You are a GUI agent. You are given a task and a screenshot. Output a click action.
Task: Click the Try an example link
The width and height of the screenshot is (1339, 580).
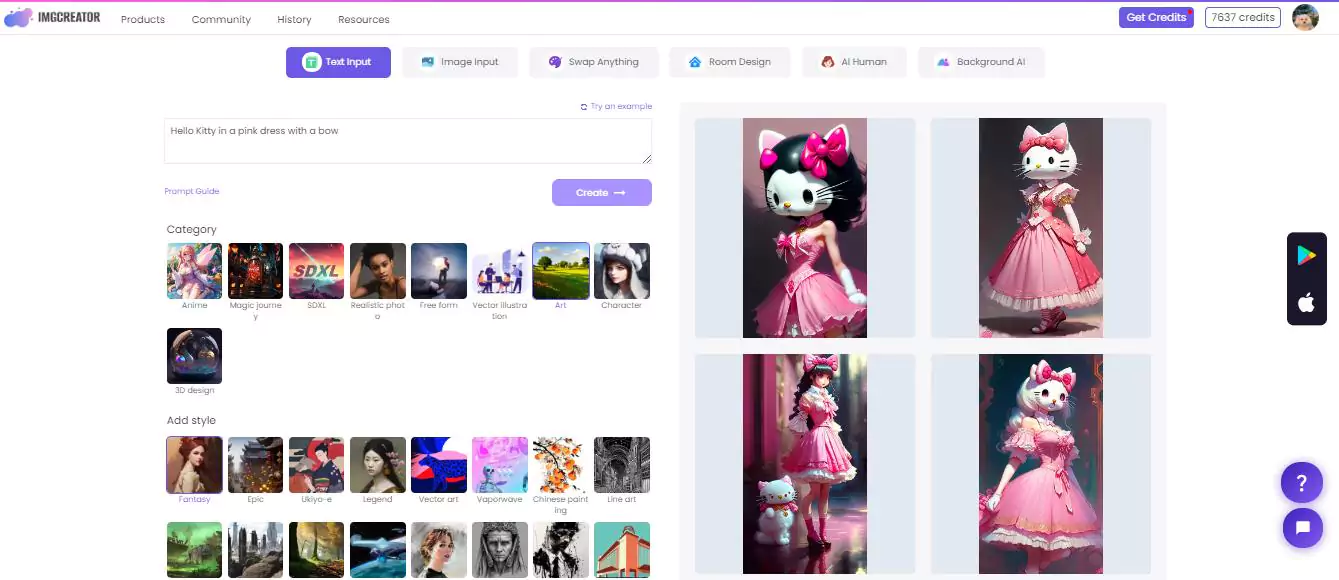tap(616, 106)
